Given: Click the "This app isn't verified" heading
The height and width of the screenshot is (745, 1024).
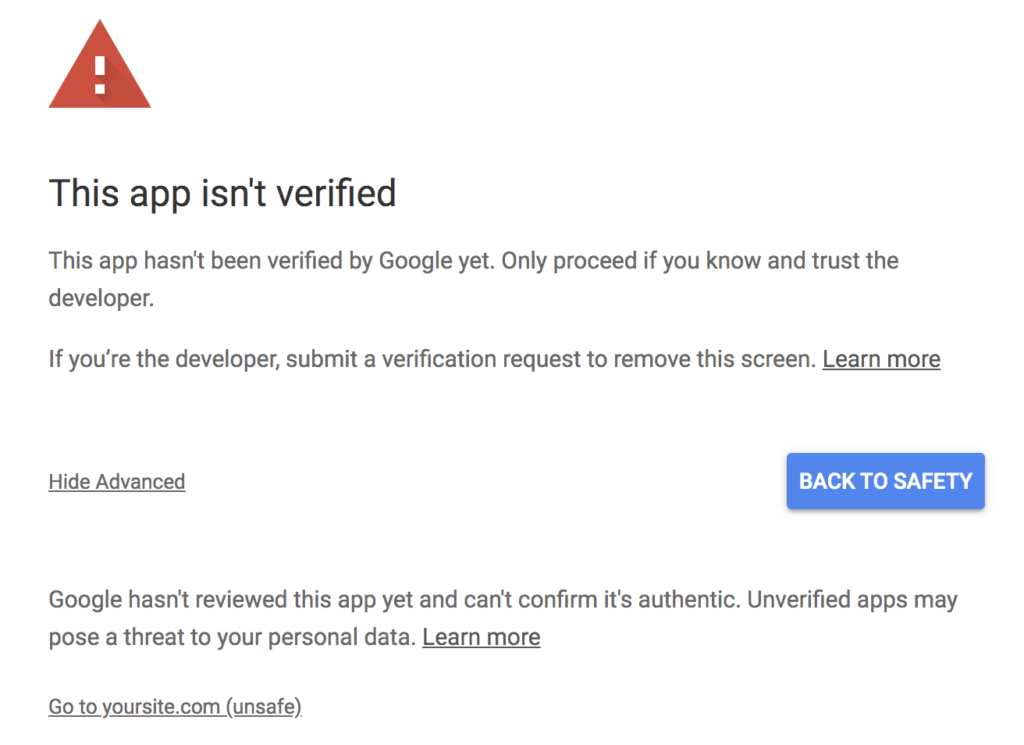Looking at the screenshot, I should click(x=222, y=193).
